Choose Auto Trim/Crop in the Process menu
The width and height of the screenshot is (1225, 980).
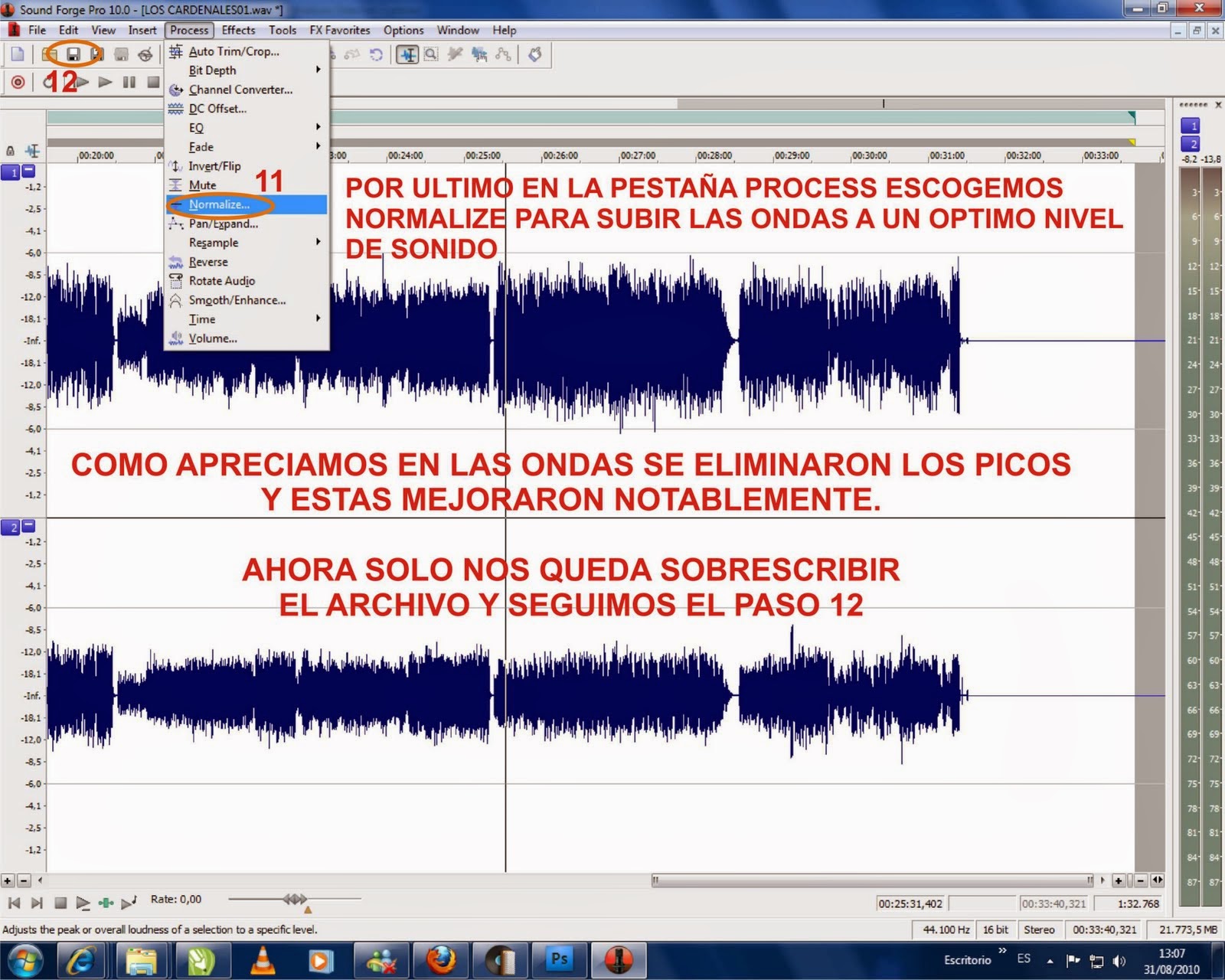click(x=247, y=51)
